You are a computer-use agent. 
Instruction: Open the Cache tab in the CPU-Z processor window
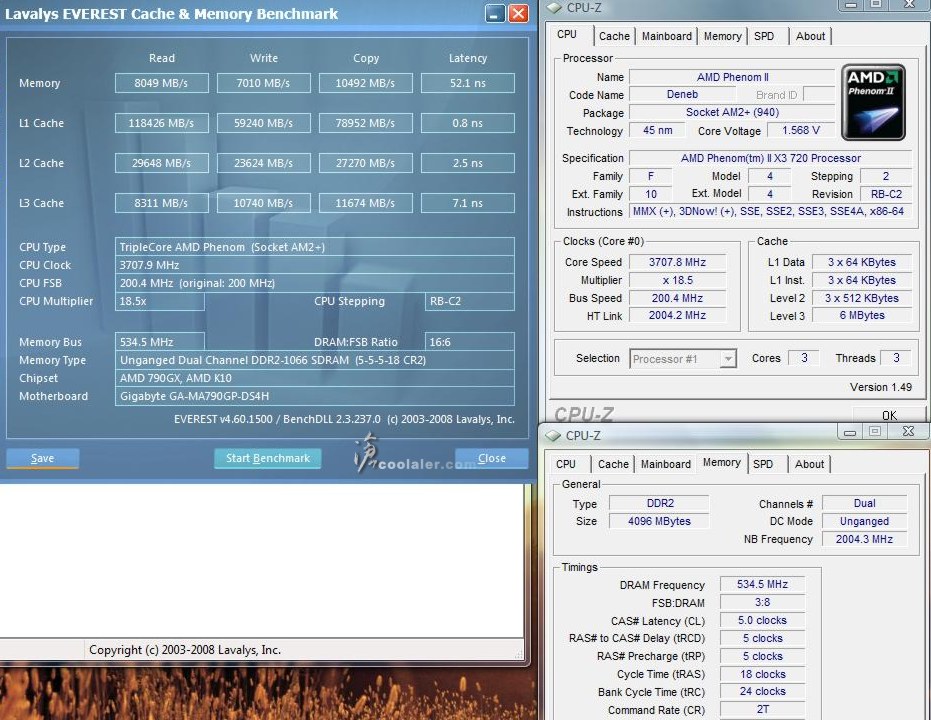[x=614, y=36]
